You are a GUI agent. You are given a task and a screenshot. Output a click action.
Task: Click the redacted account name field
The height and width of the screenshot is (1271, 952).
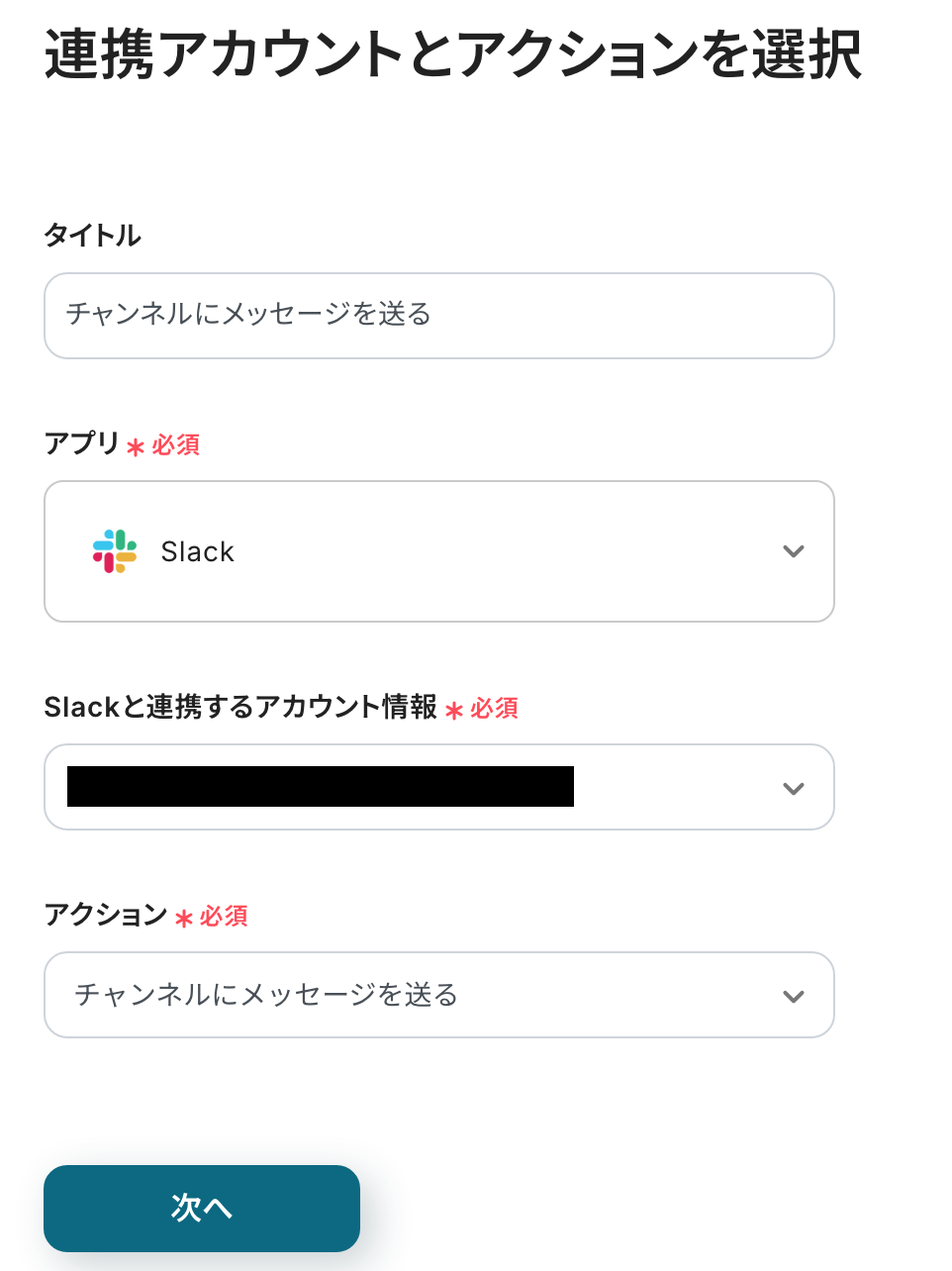[x=321, y=787]
